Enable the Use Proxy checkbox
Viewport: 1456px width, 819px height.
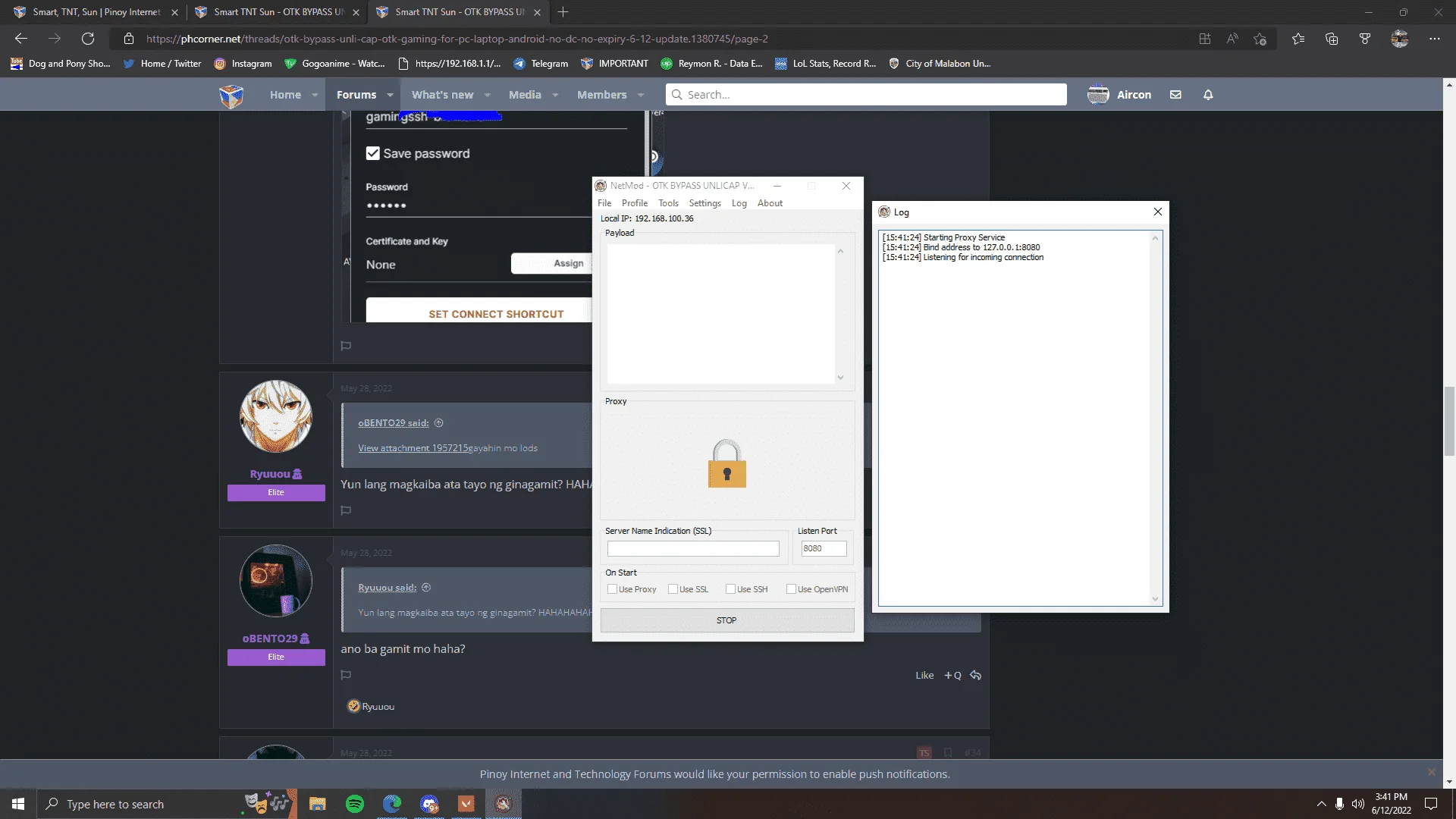tap(612, 589)
